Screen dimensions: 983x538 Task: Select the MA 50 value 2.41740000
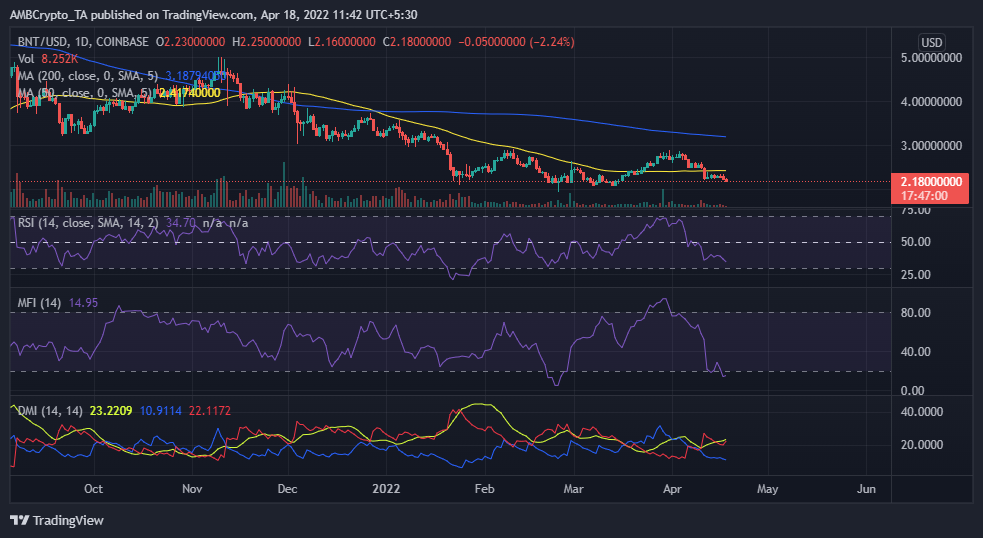tap(189, 93)
